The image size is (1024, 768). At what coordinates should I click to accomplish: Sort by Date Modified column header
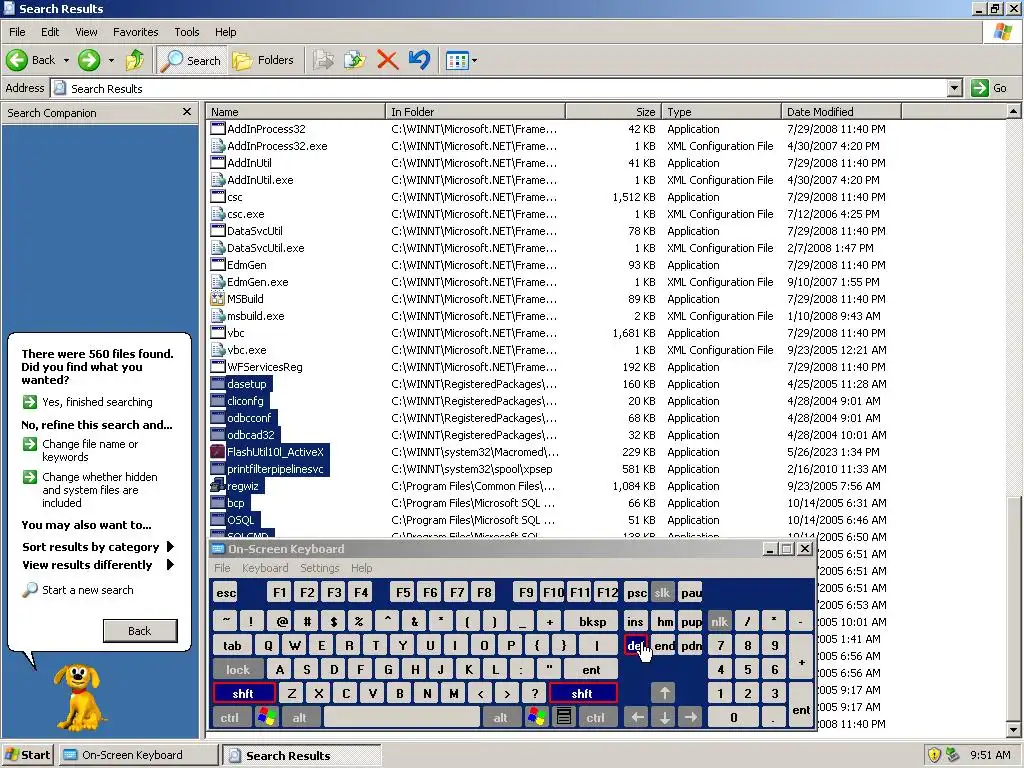pyautogui.click(x=840, y=112)
